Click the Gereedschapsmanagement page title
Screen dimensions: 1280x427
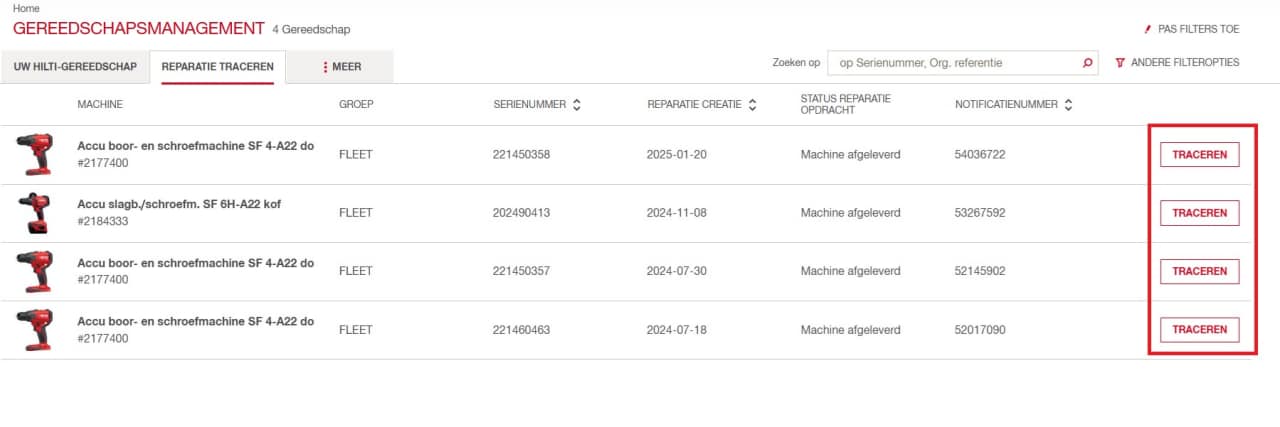pos(139,29)
